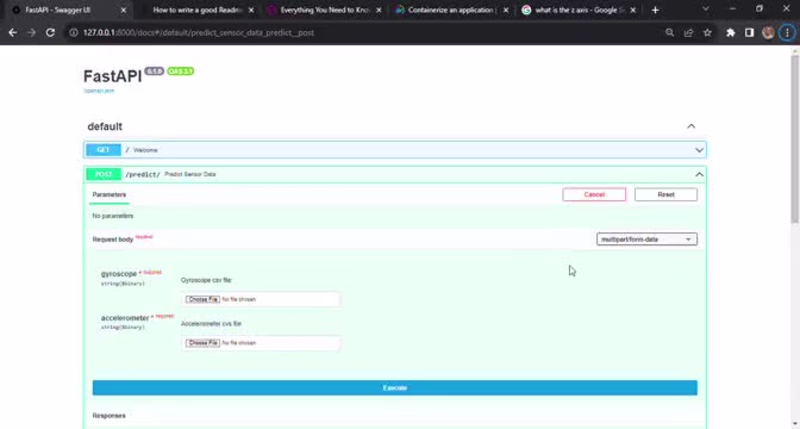Image resolution: width=800 pixels, height=429 pixels.
Task: Close the Everything You Need to Know tab
Action: [x=379, y=10]
